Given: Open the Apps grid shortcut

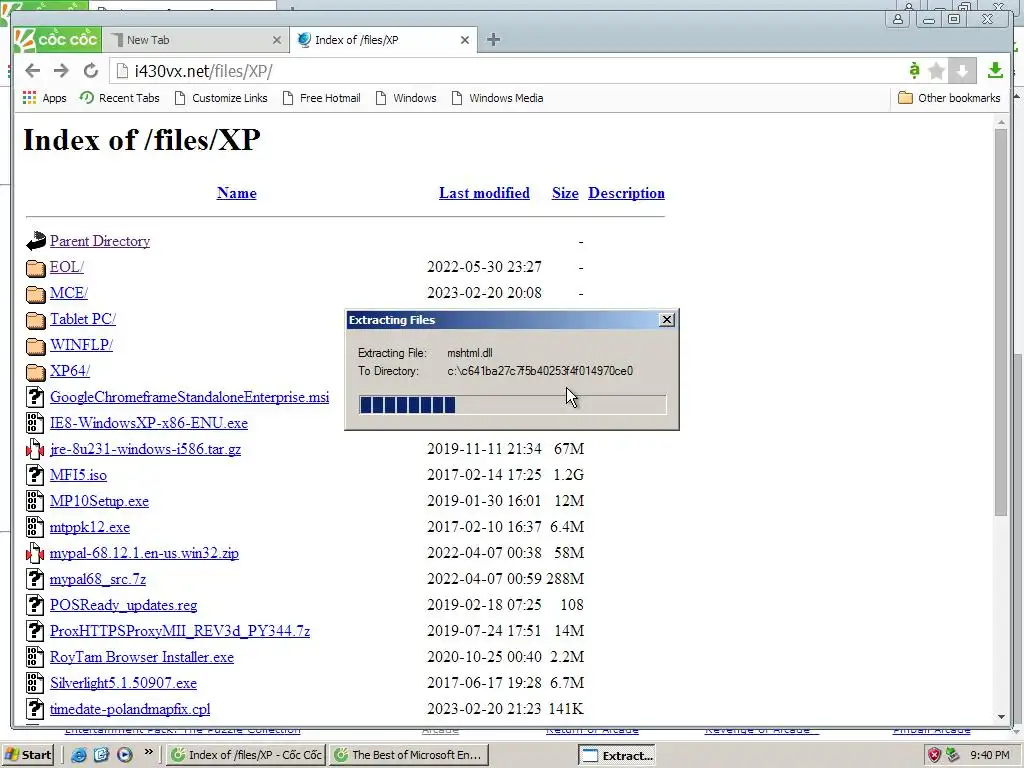Looking at the screenshot, I should coord(44,98).
